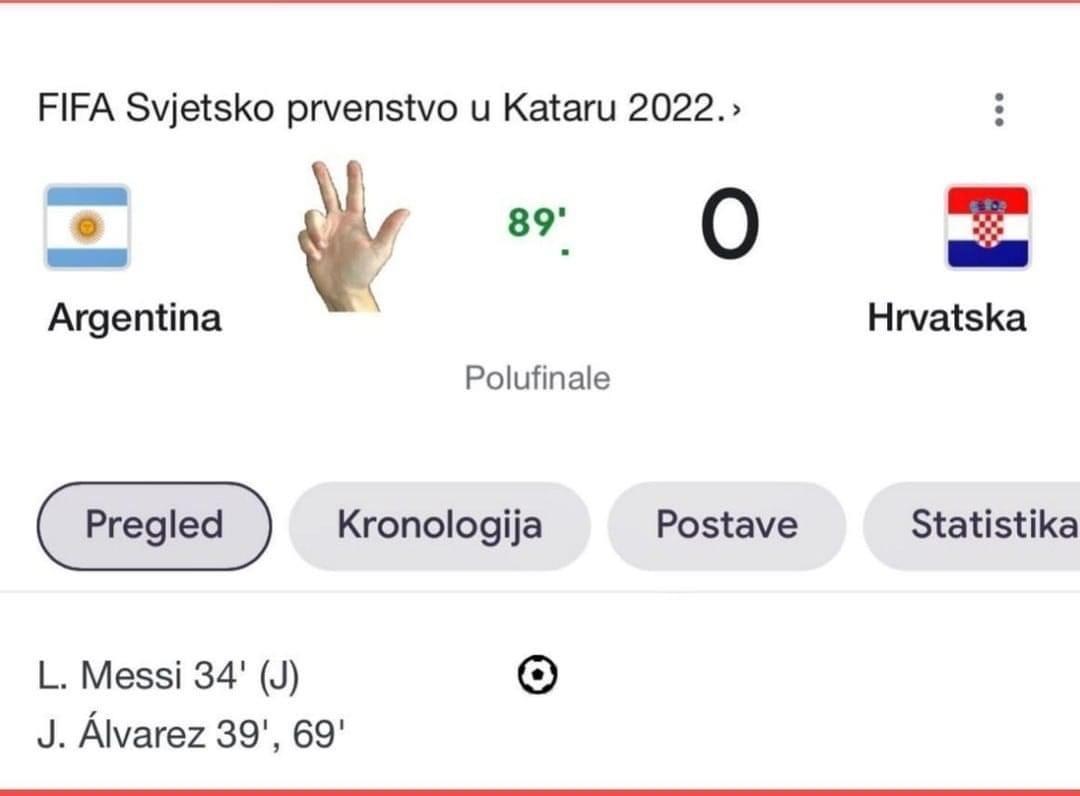Open the Postave tab
1080x796 pixels.
[x=727, y=526]
